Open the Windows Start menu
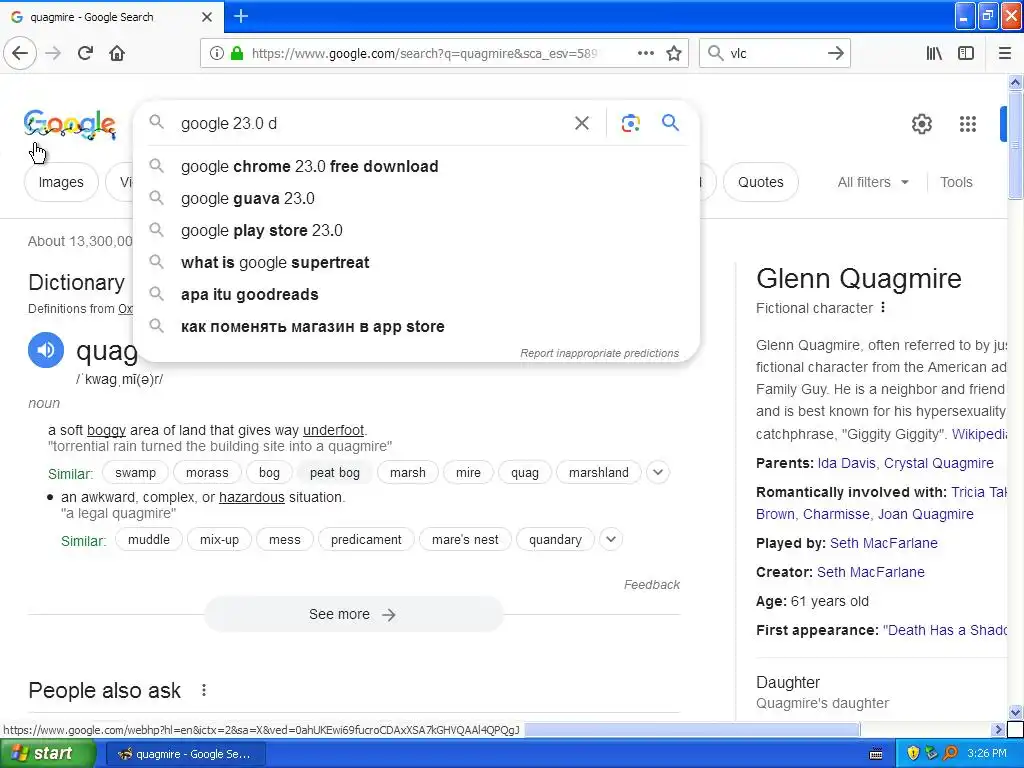 point(48,754)
